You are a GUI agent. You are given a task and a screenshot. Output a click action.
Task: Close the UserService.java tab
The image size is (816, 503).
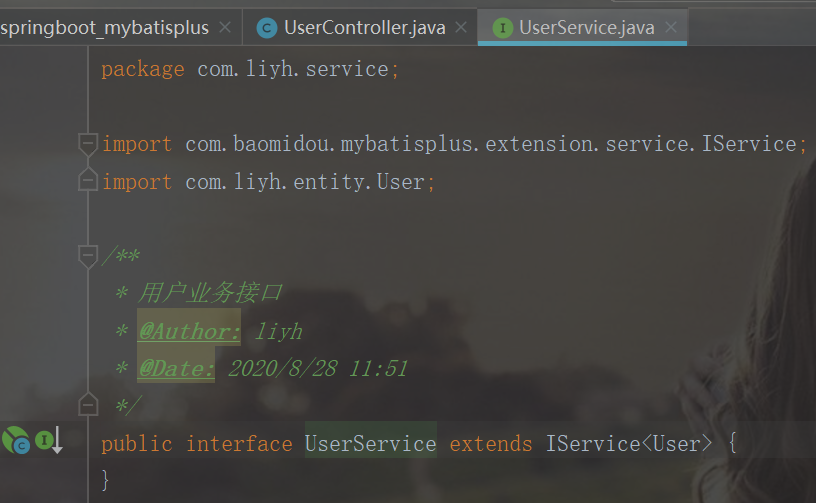click(x=671, y=27)
